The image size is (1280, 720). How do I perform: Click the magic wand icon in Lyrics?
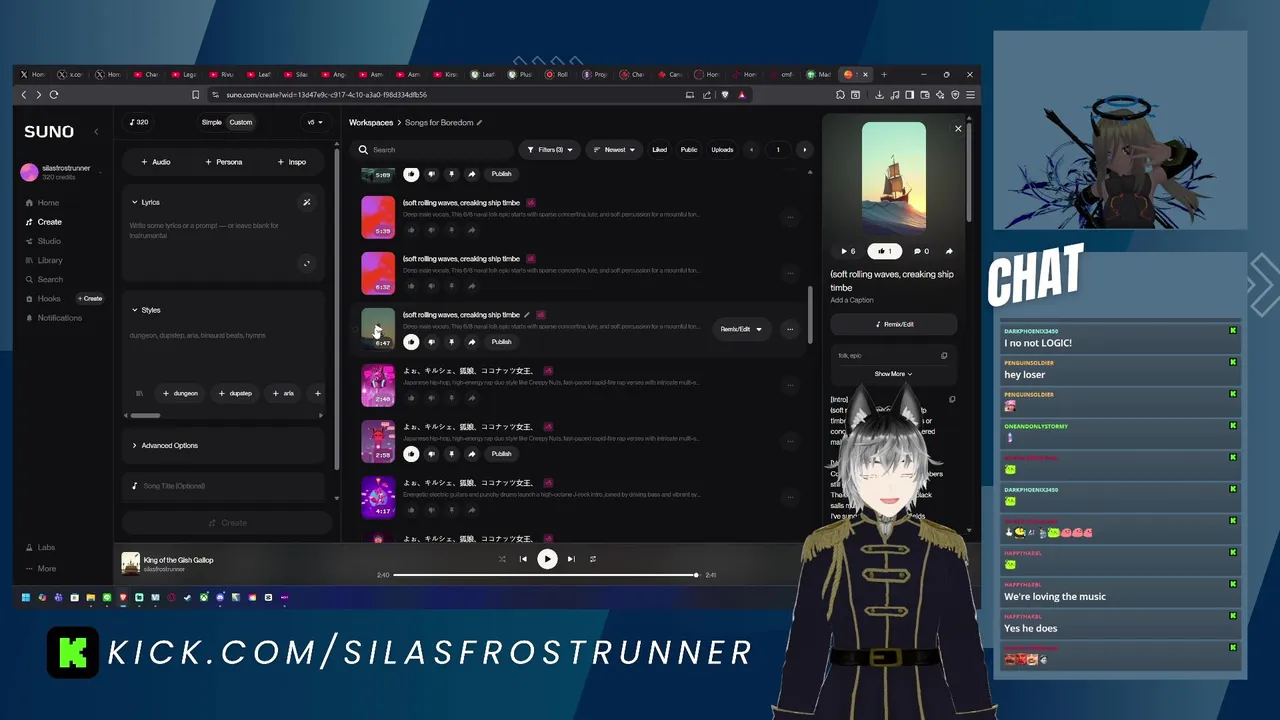tap(307, 202)
